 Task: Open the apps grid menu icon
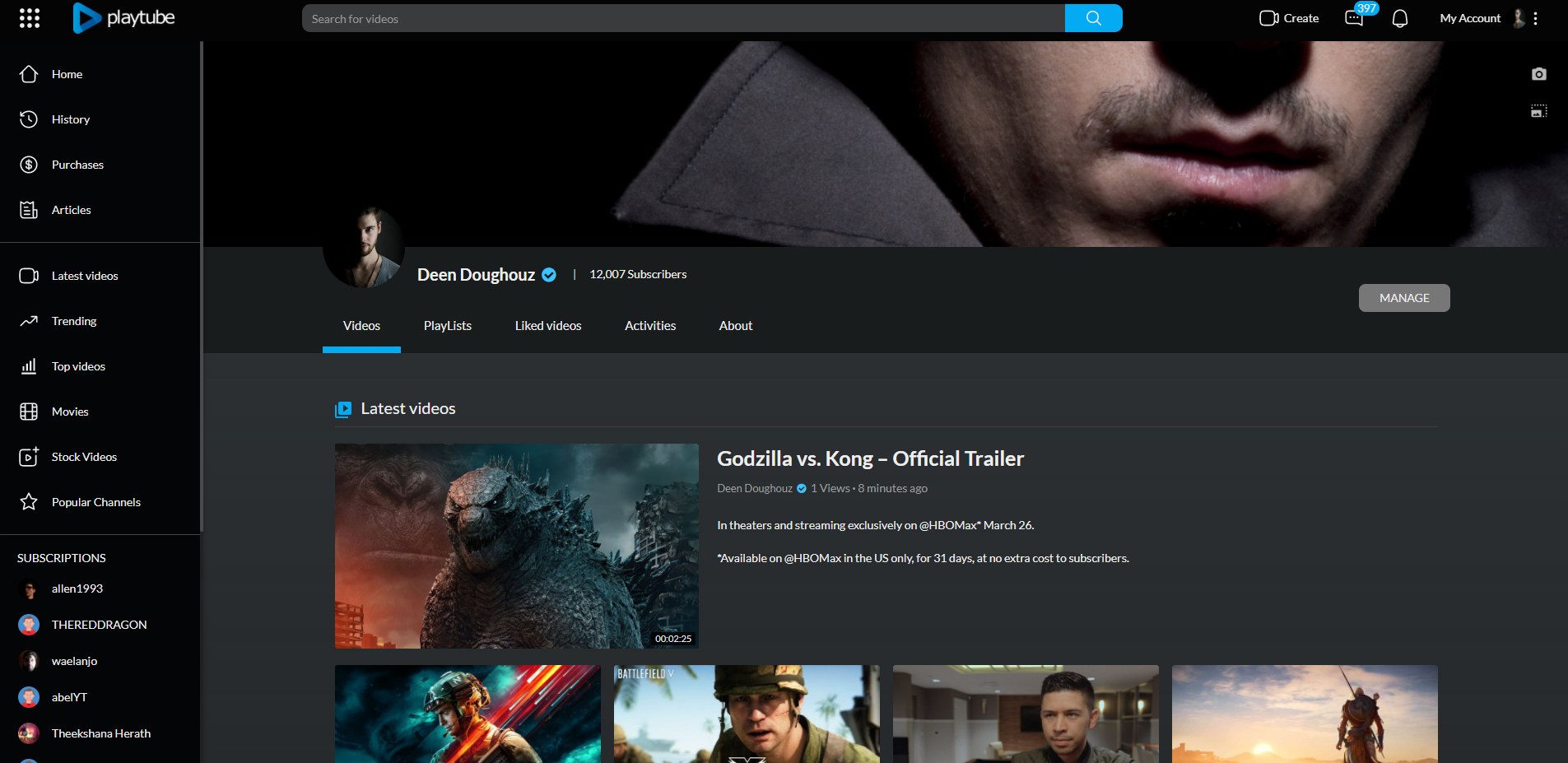pyautogui.click(x=30, y=18)
